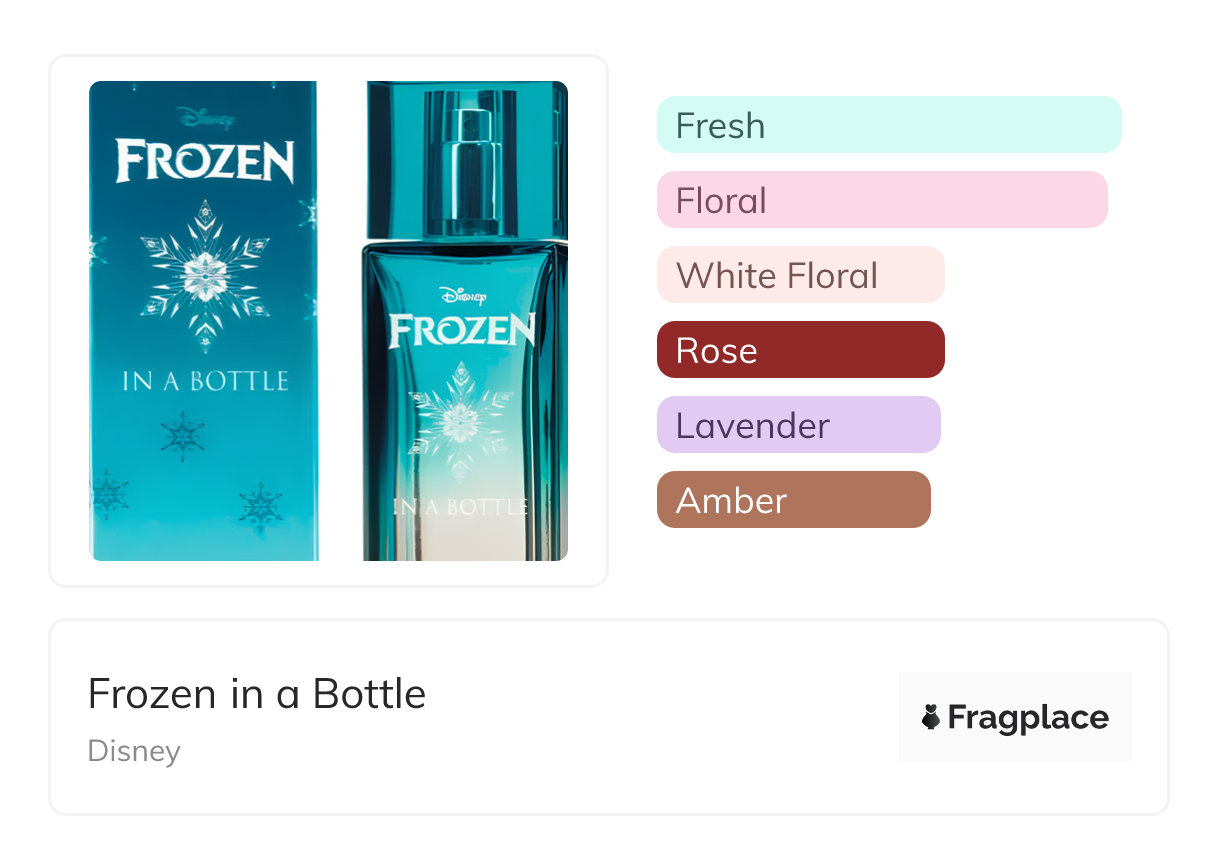1218x864 pixels.
Task: Select the Amber accord bar
Action: (793, 500)
